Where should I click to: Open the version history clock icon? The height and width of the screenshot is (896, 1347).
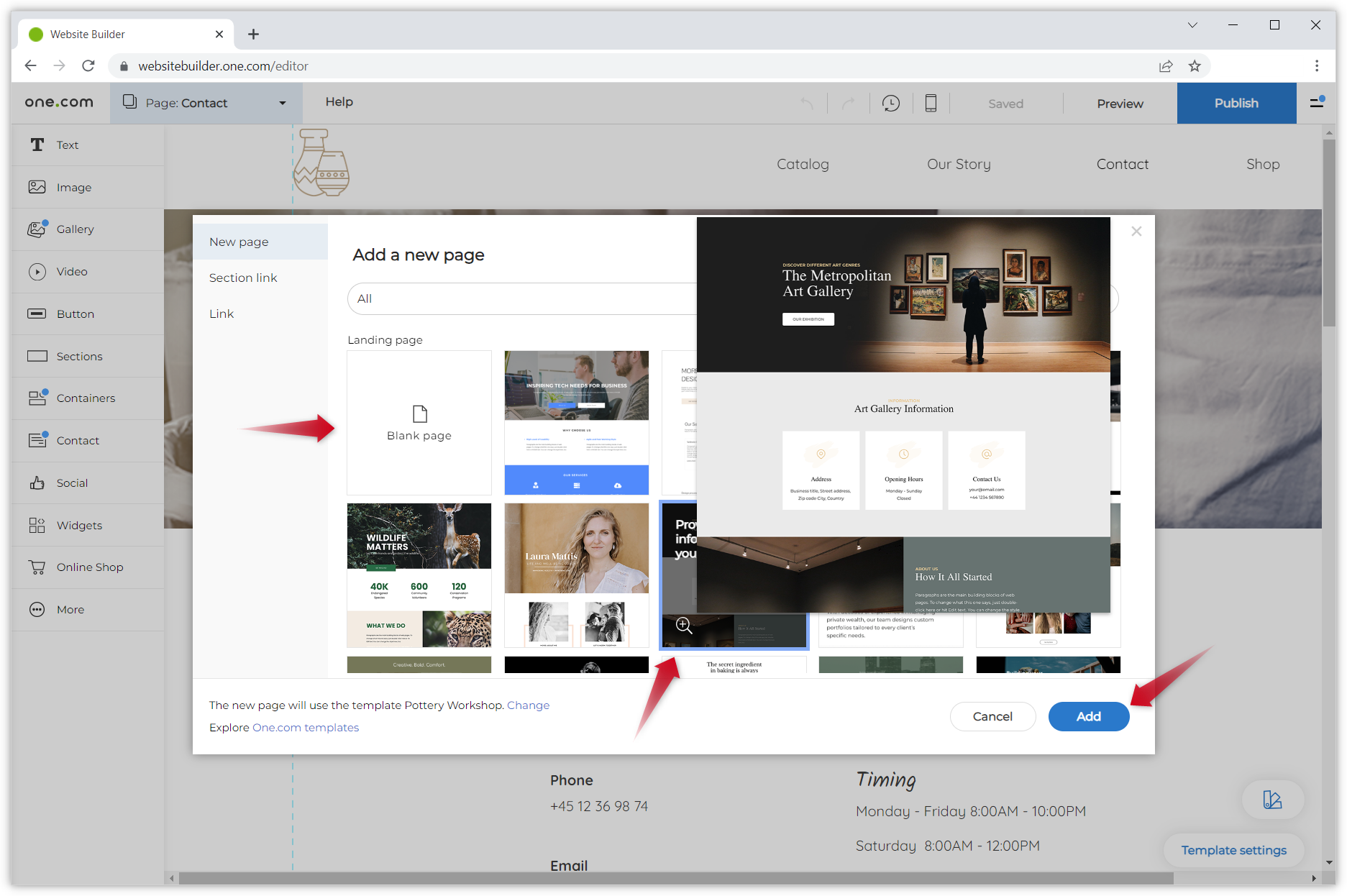[891, 104]
